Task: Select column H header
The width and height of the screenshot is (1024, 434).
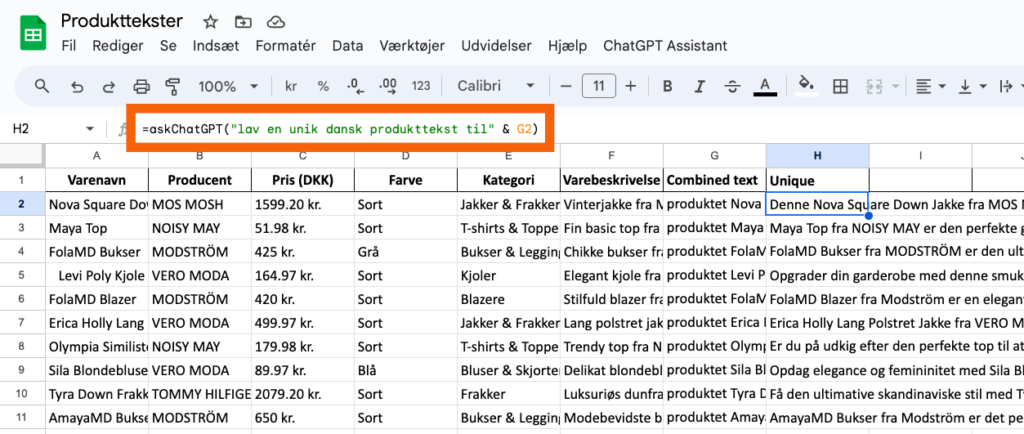Action: coord(817,156)
